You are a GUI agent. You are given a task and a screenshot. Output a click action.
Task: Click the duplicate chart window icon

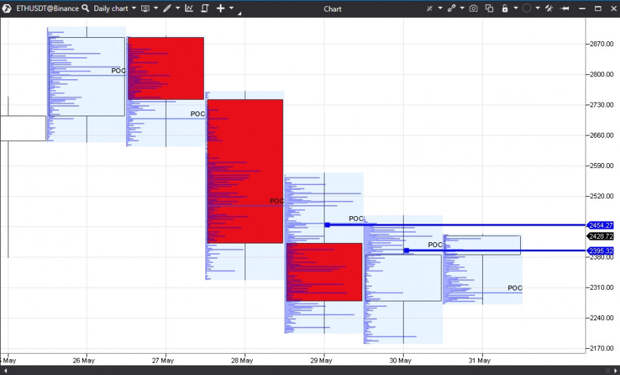pos(489,8)
